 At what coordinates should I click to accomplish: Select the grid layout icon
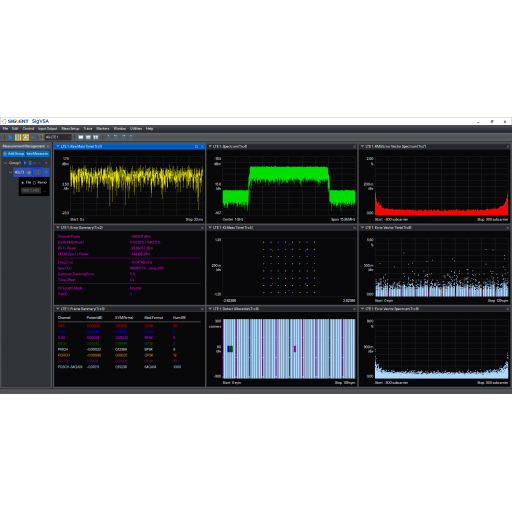[96, 137]
